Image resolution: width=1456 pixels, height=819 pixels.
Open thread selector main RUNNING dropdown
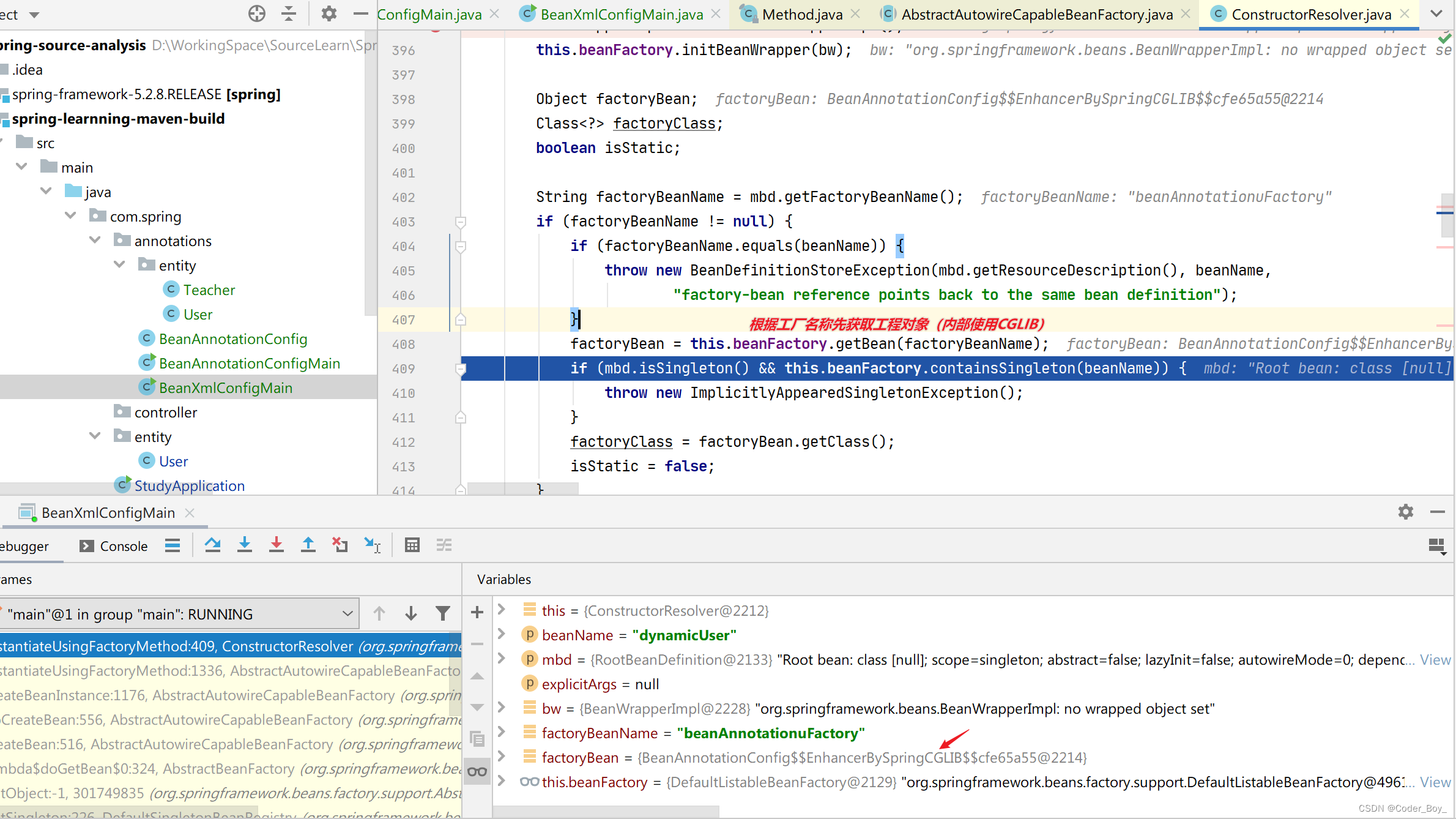pos(180,614)
